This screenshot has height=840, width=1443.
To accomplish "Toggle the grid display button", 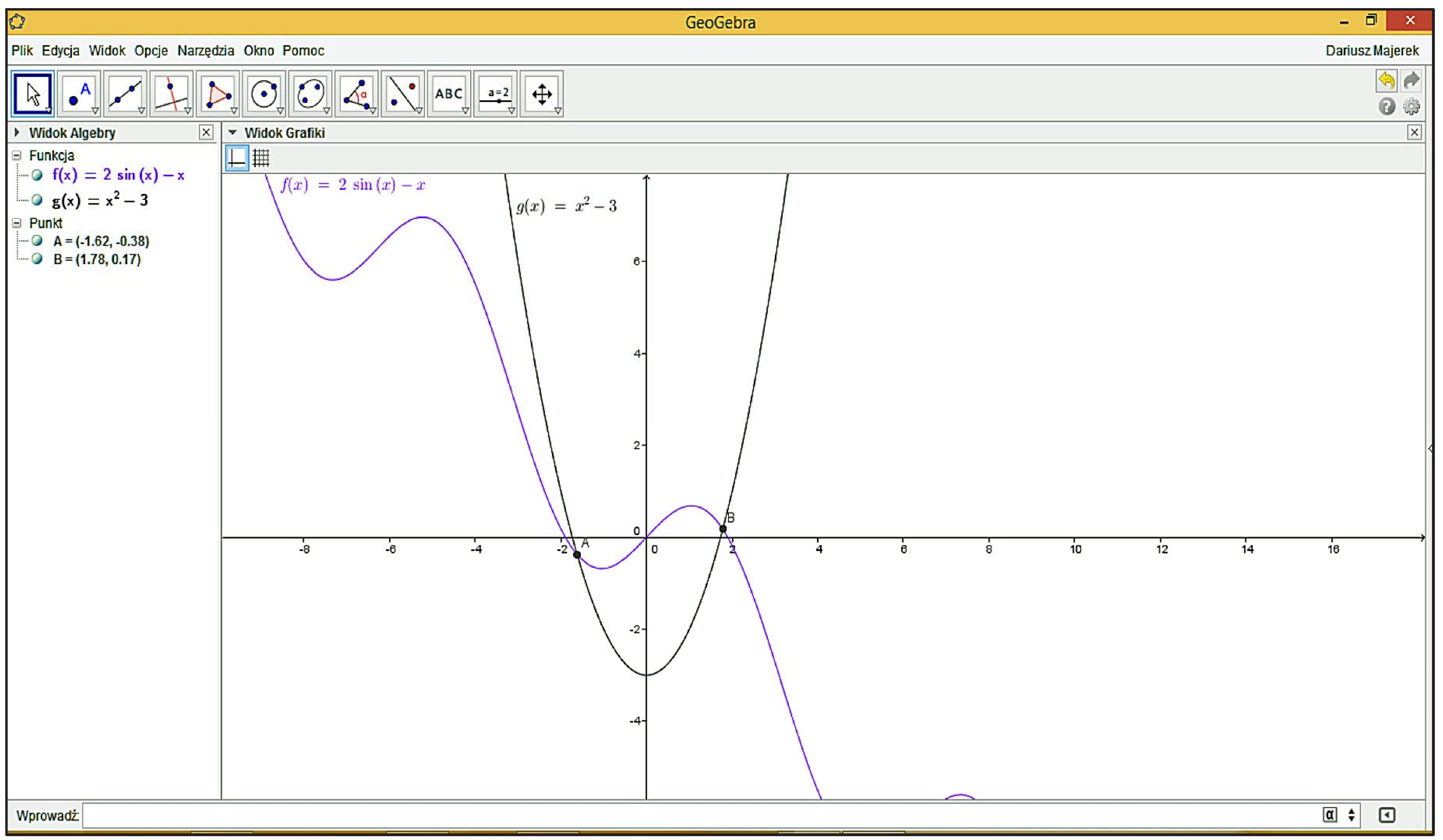I will coord(261,158).
